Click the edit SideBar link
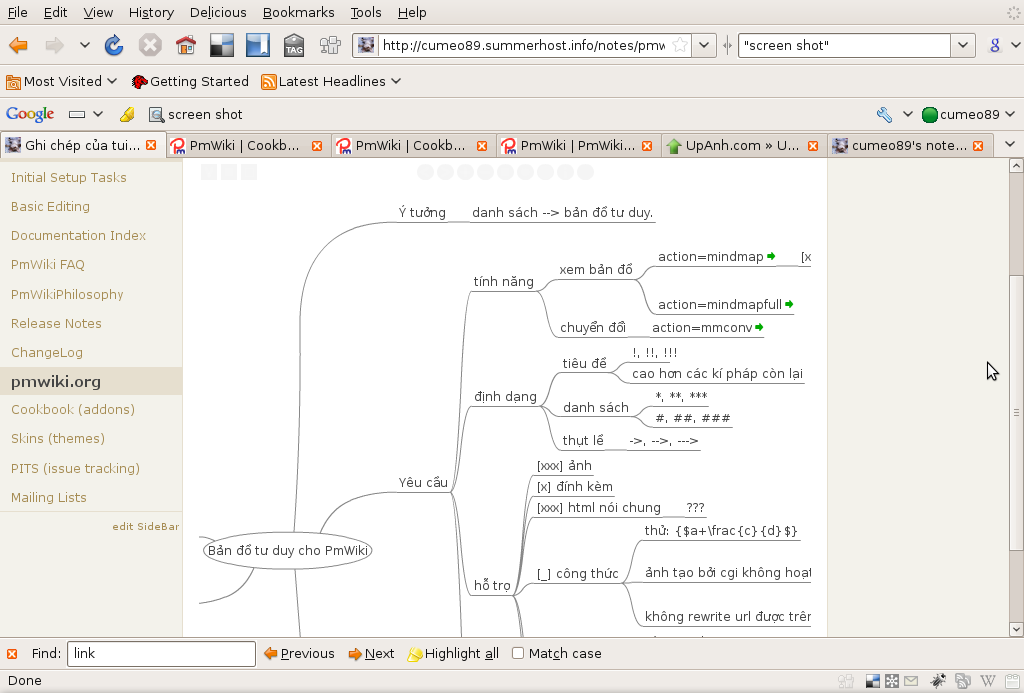The image size is (1024, 693). click(146, 526)
